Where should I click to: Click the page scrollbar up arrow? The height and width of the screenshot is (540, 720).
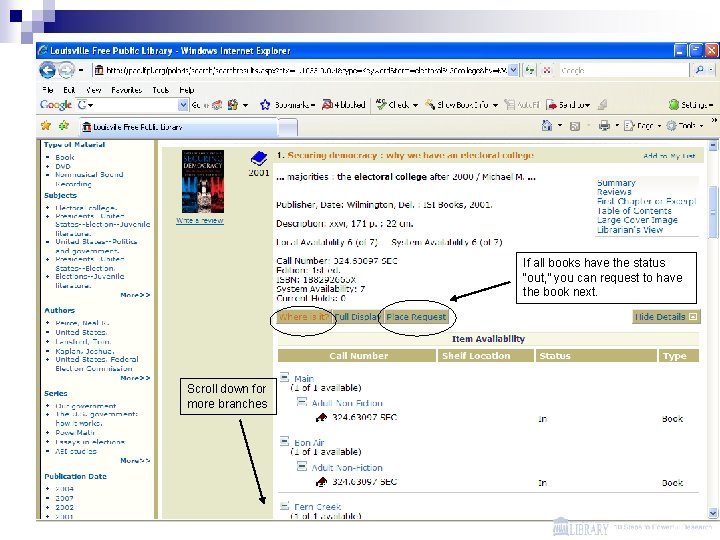point(713,146)
